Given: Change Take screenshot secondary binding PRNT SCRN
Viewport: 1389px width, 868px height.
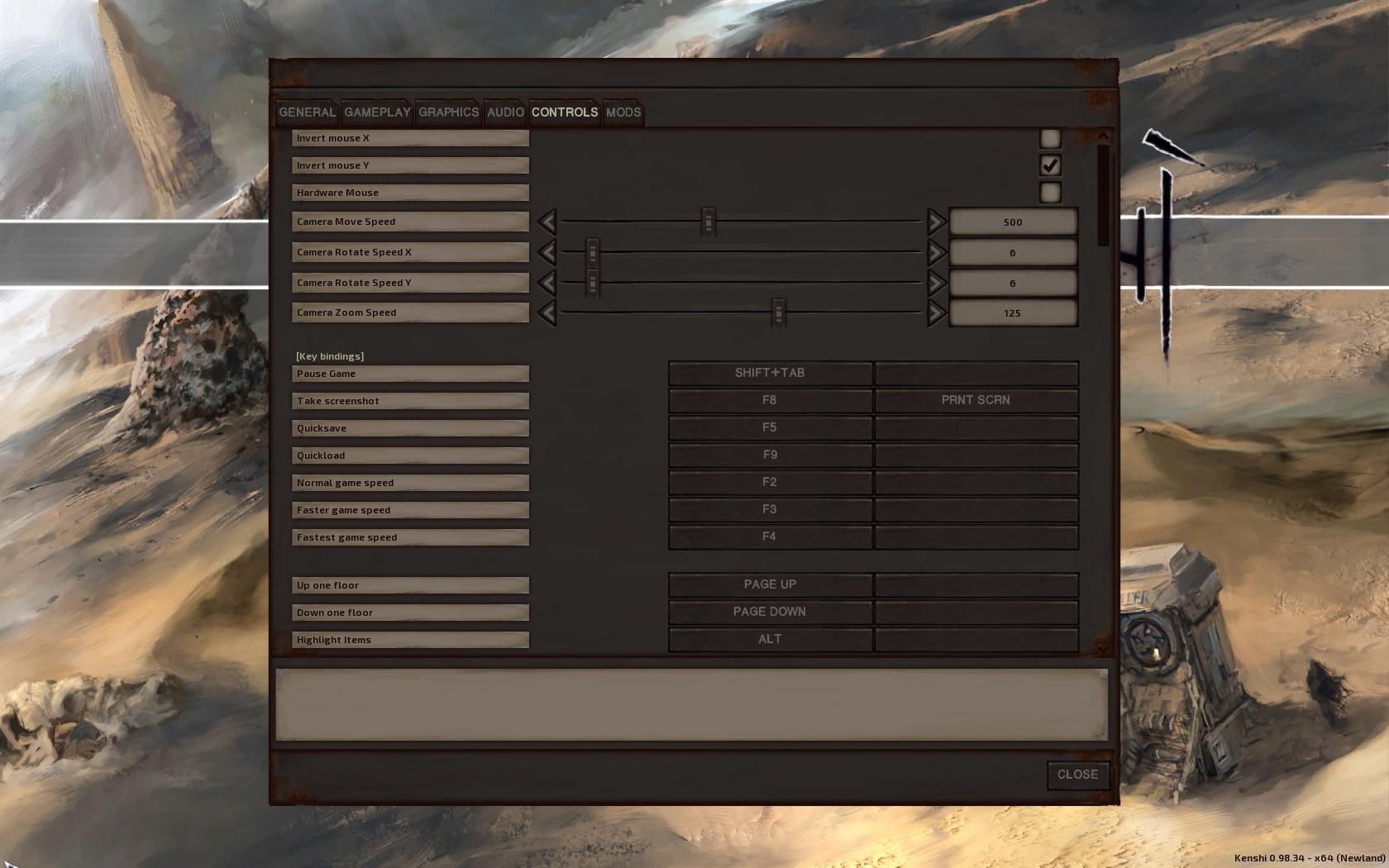Looking at the screenshot, I should pos(976,400).
